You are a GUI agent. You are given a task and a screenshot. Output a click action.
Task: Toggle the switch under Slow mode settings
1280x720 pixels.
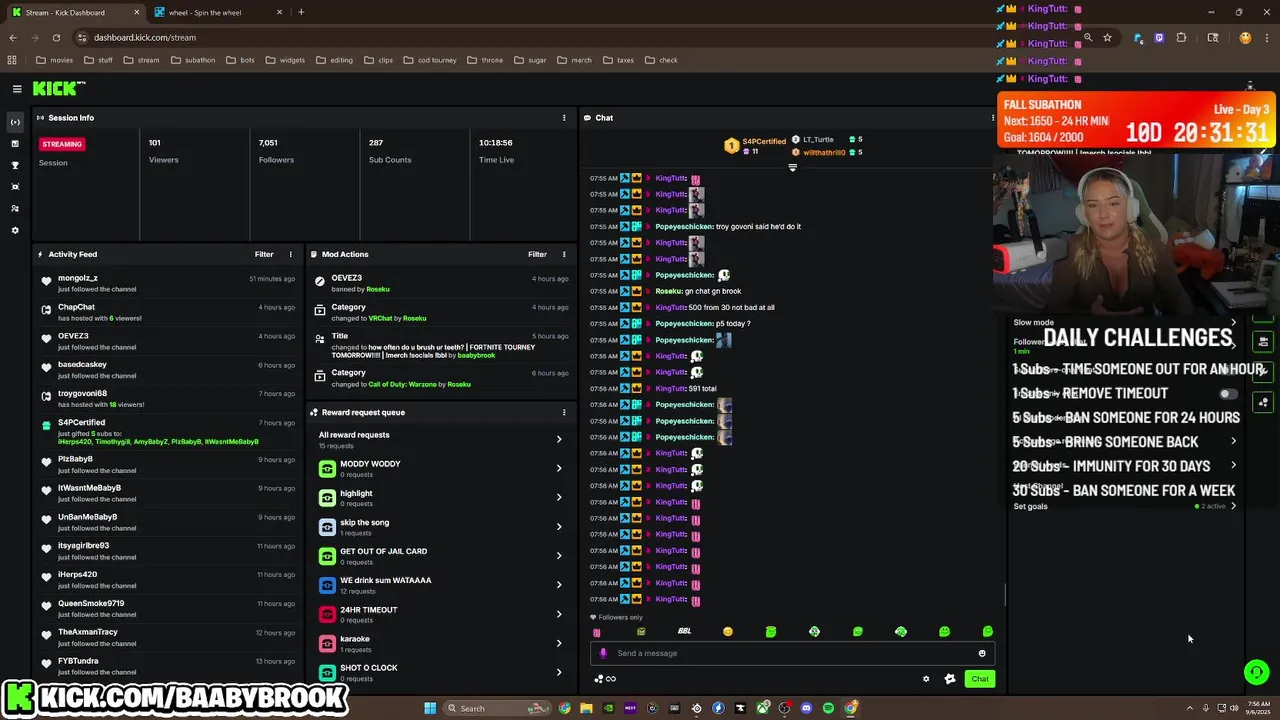pos(1227,394)
